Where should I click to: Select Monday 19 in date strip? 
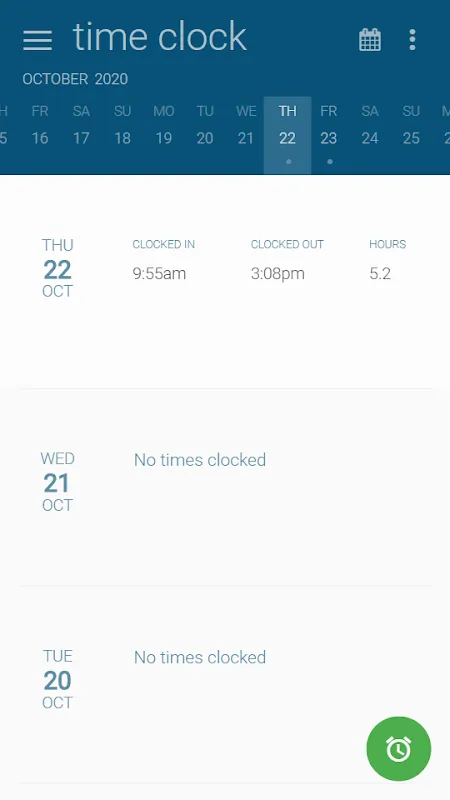coord(163,135)
